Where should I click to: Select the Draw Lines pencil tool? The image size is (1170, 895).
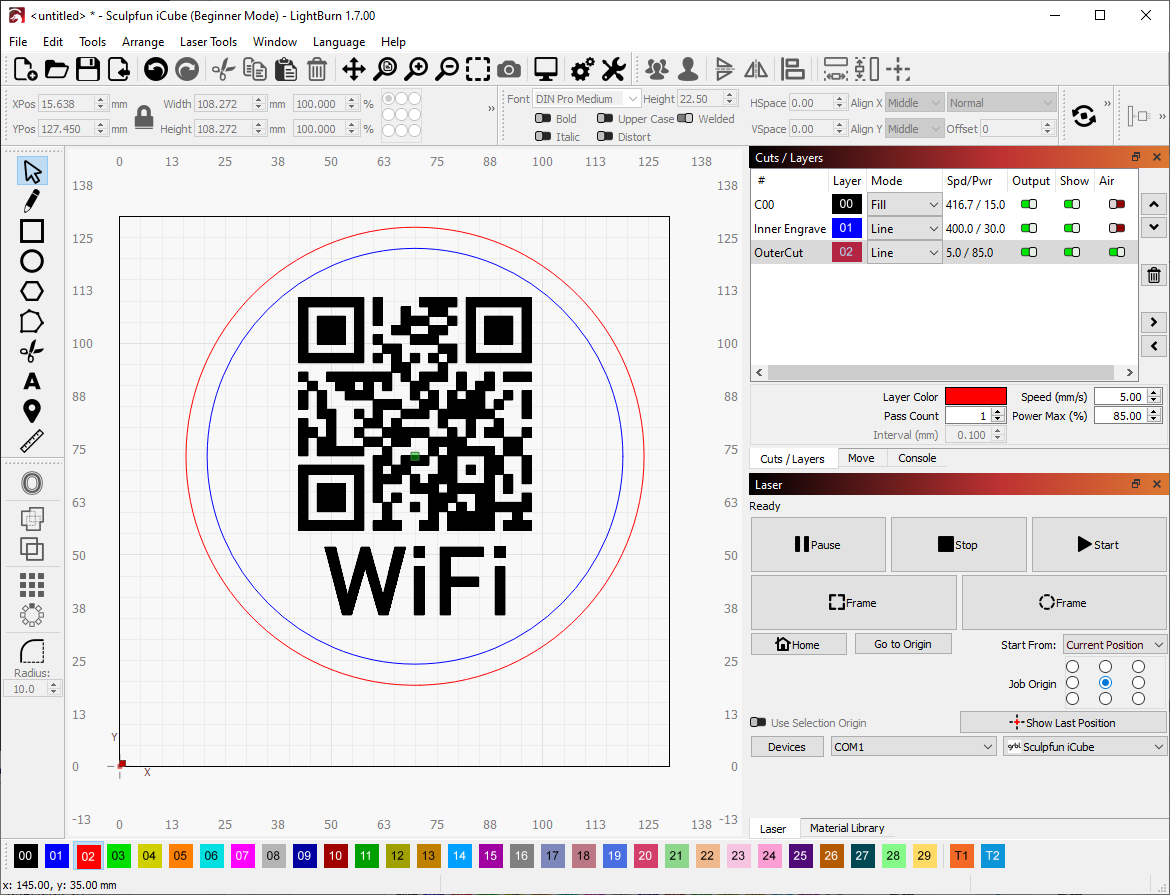[x=32, y=201]
